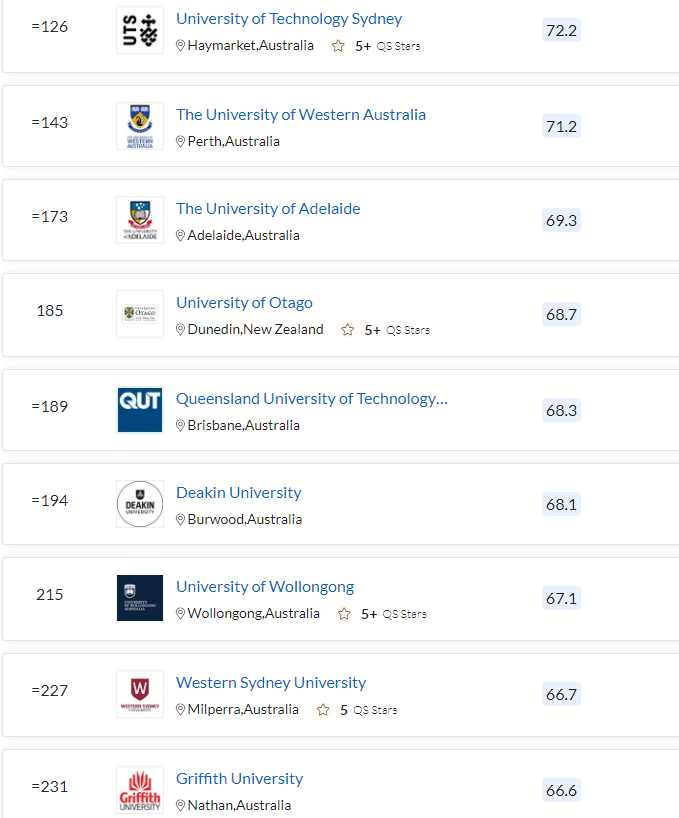The width and height of the screenshot is (679, 818).
Task: Click the location pin icon next to Perth
Action: coord(180,141)
